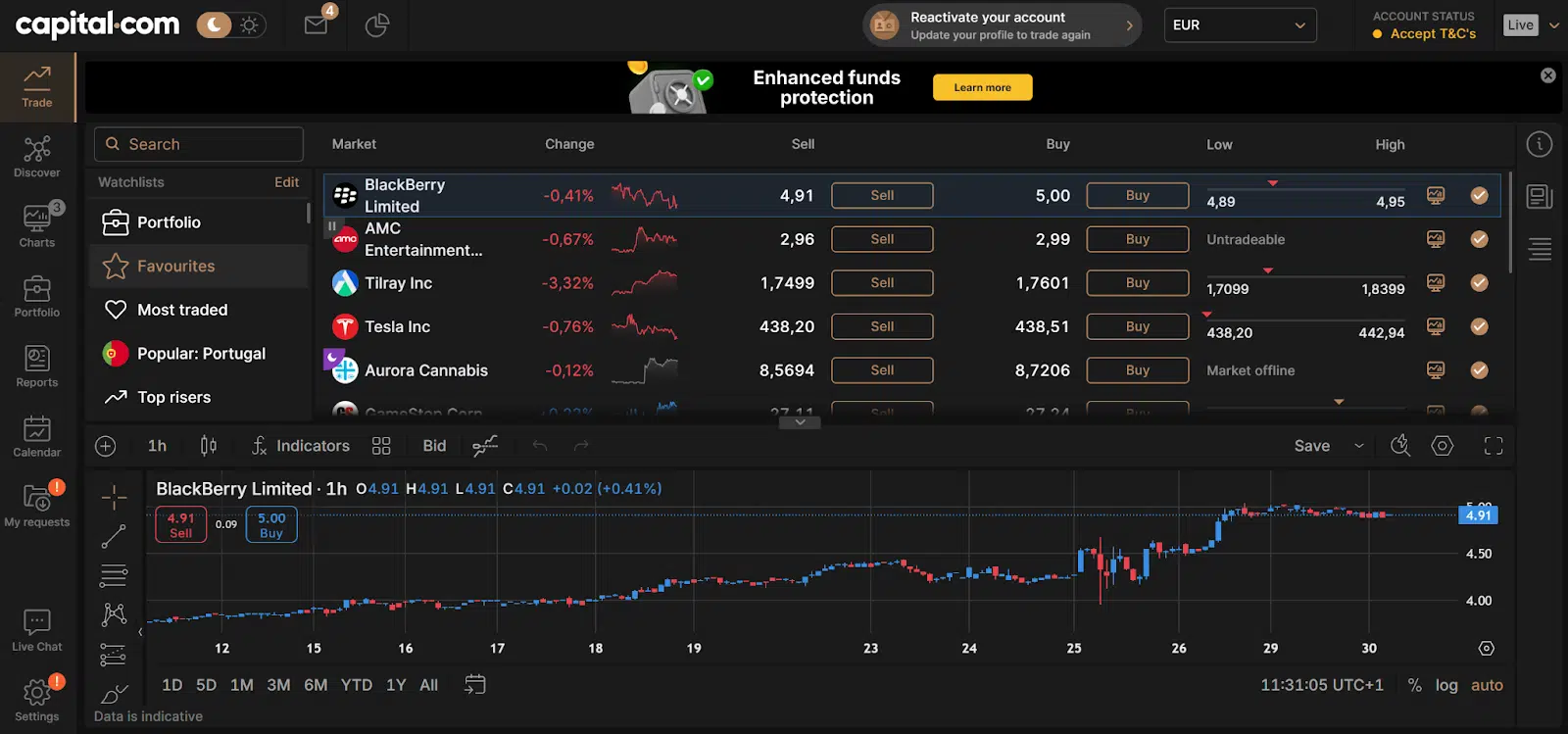
Task: Open Portfolio in left sidebar
Action: 36,296
